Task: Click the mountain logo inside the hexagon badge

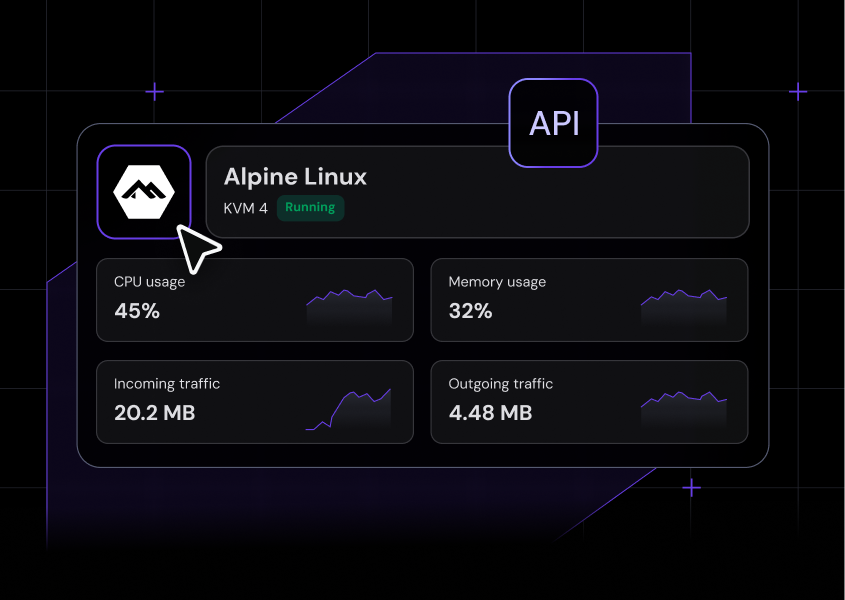Action: [x=144, y=192]
